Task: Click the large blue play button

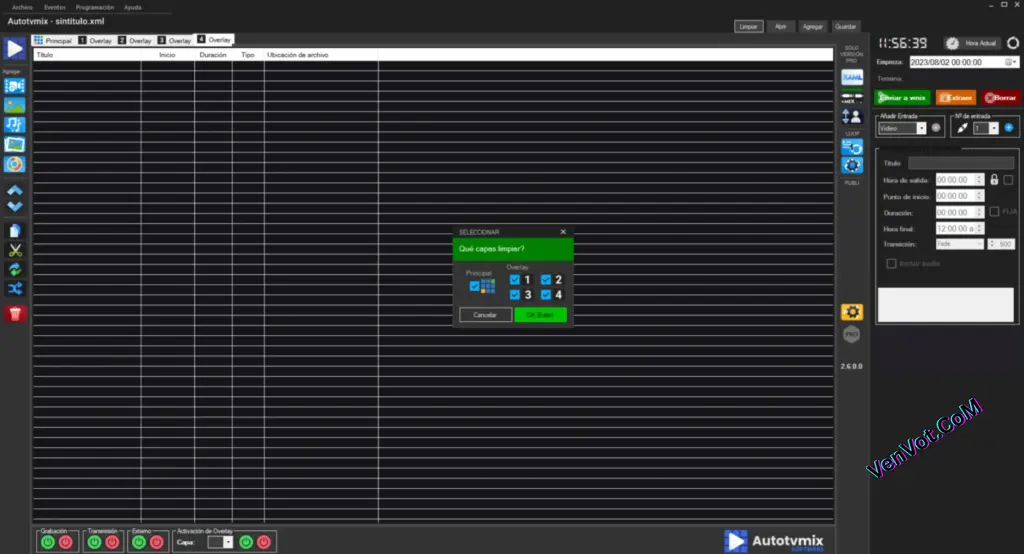Action: point(14,49)
